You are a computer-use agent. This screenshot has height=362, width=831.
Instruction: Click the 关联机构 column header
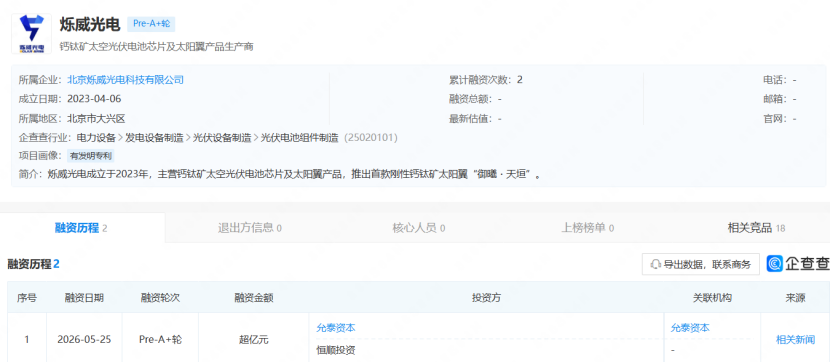tap(712, 298)
